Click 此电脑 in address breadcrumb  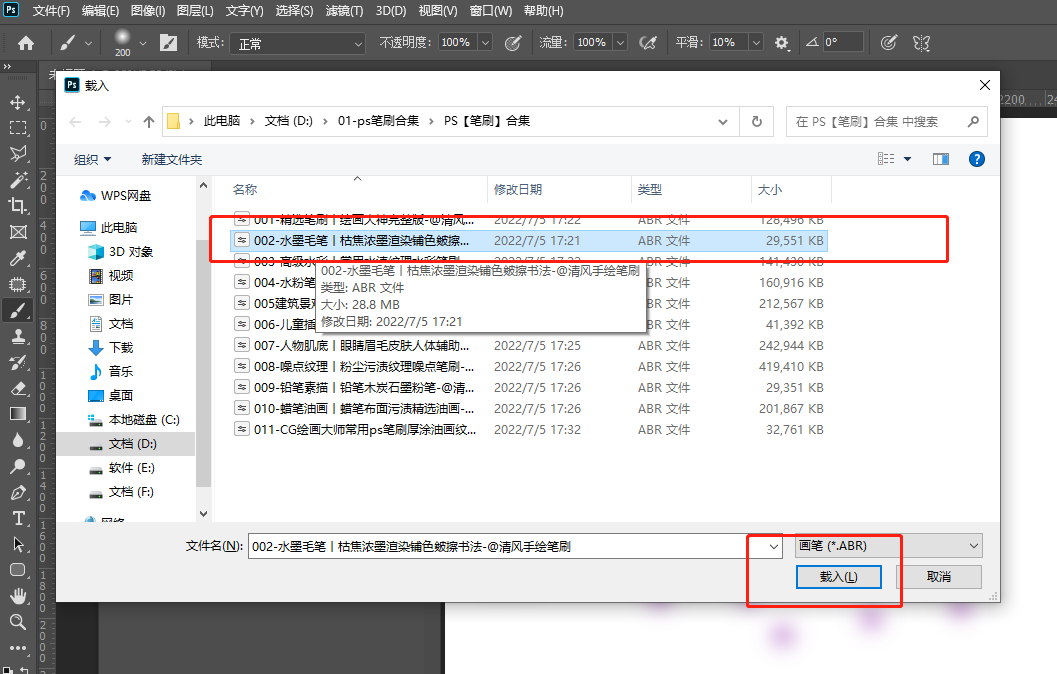pos(222,121)
